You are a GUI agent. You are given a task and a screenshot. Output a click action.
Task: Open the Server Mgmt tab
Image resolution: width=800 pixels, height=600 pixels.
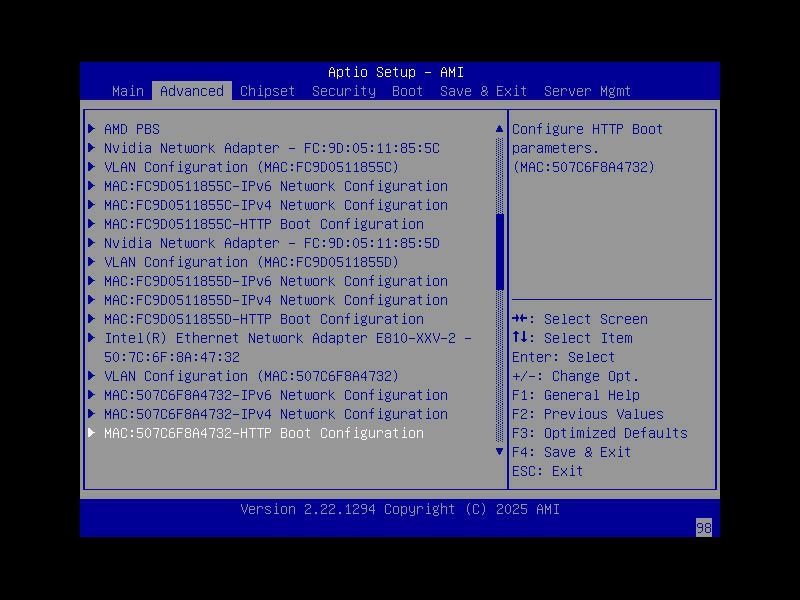587,91
